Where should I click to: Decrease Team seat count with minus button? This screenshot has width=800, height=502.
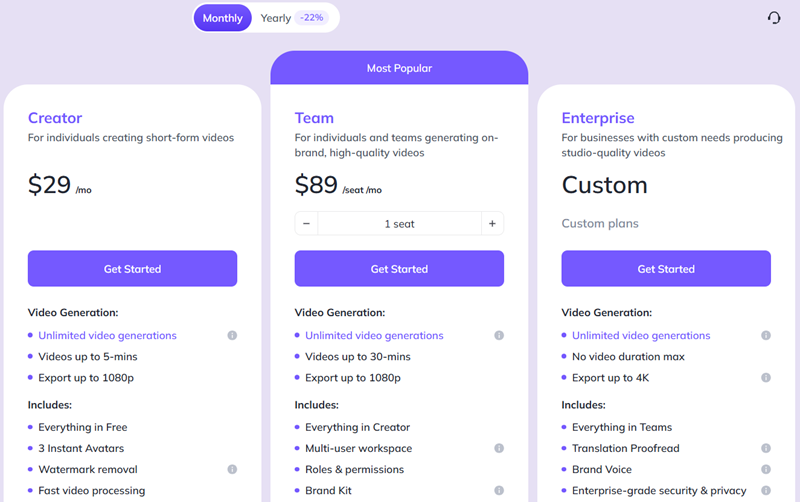point(307,224)
